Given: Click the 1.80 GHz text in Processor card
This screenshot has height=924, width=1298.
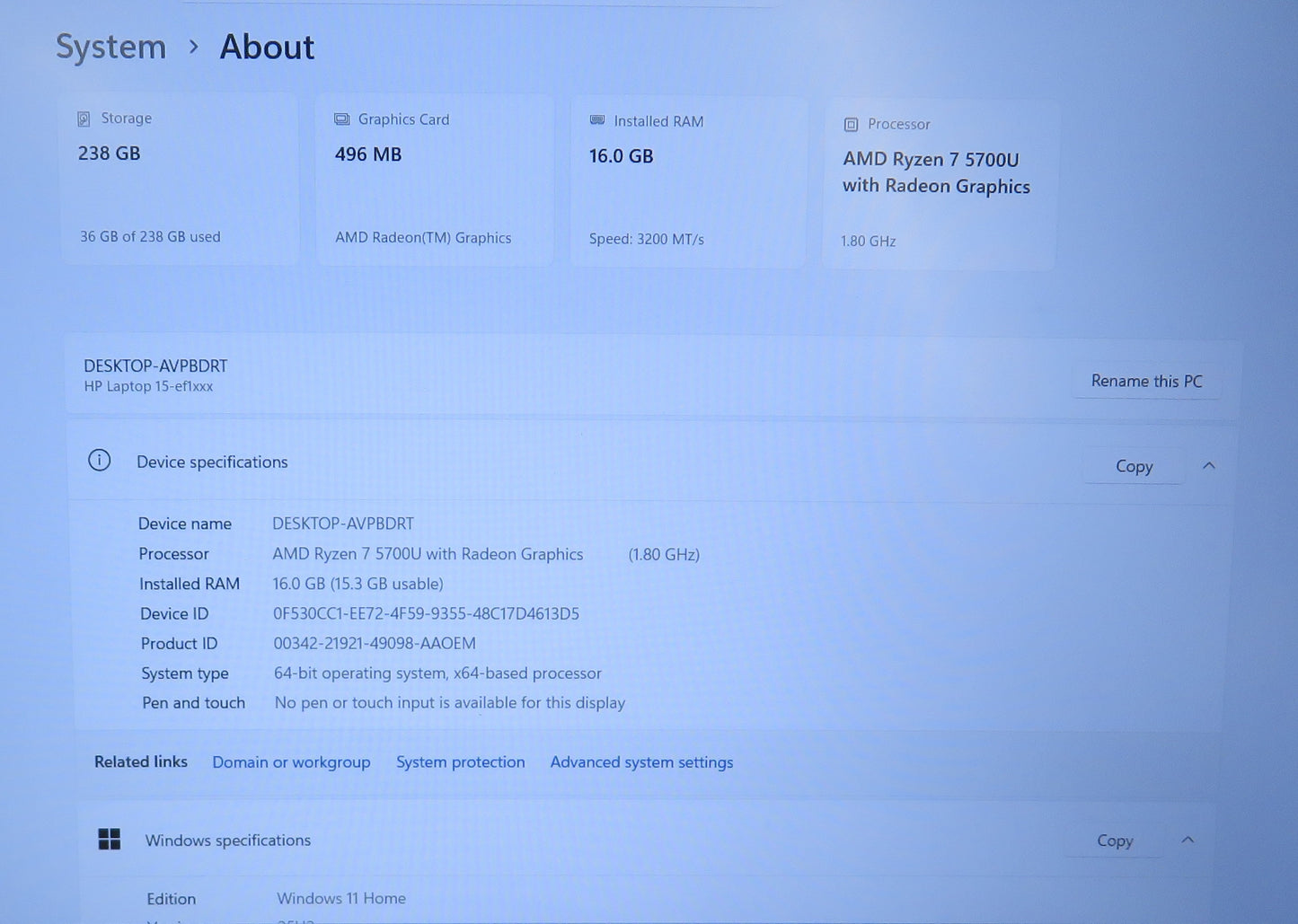Looking at the screenshot, I should [x=868, y=241].
